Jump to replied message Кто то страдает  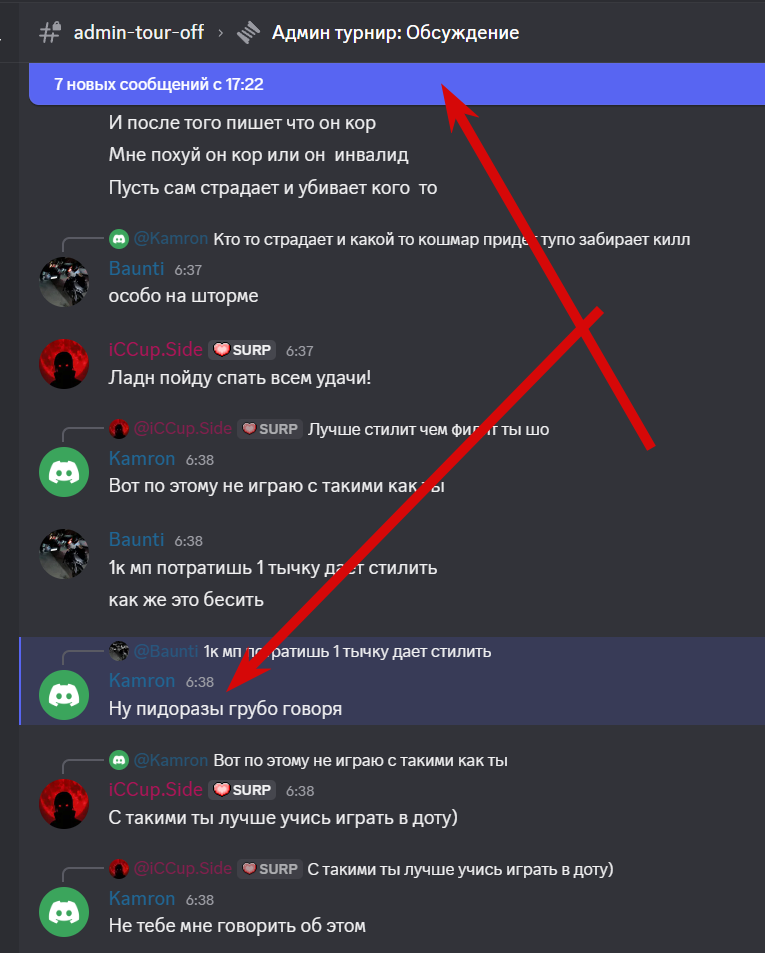click(x=451, y=239)
